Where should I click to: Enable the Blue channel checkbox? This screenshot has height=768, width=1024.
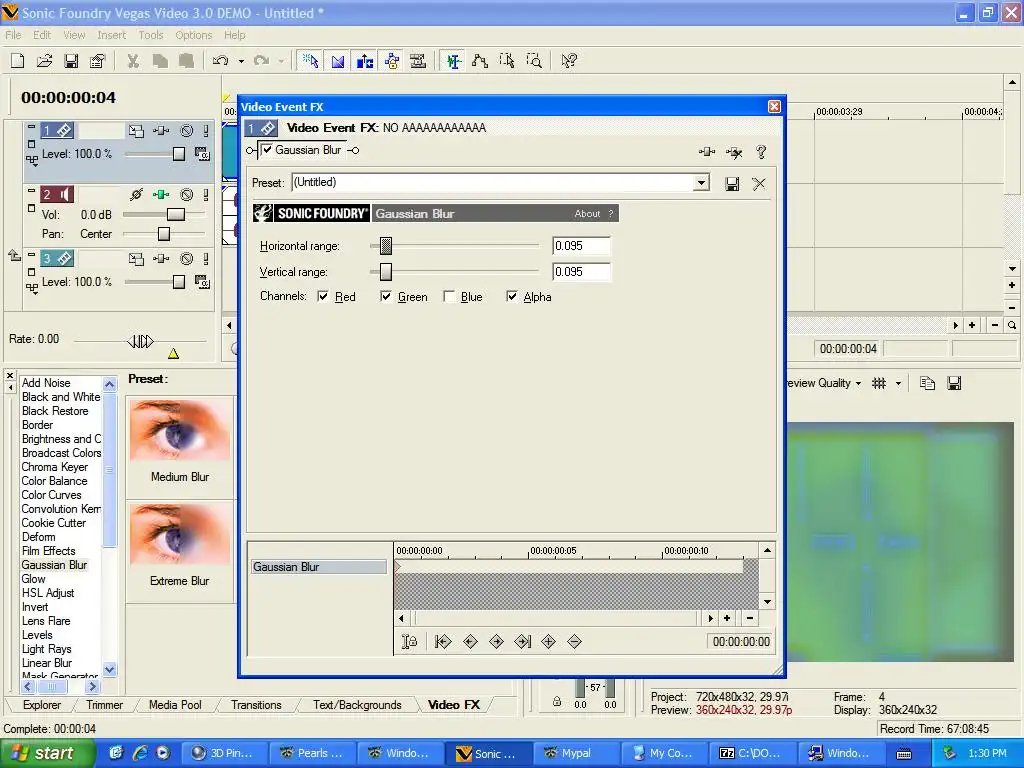[x=449, y=296]
